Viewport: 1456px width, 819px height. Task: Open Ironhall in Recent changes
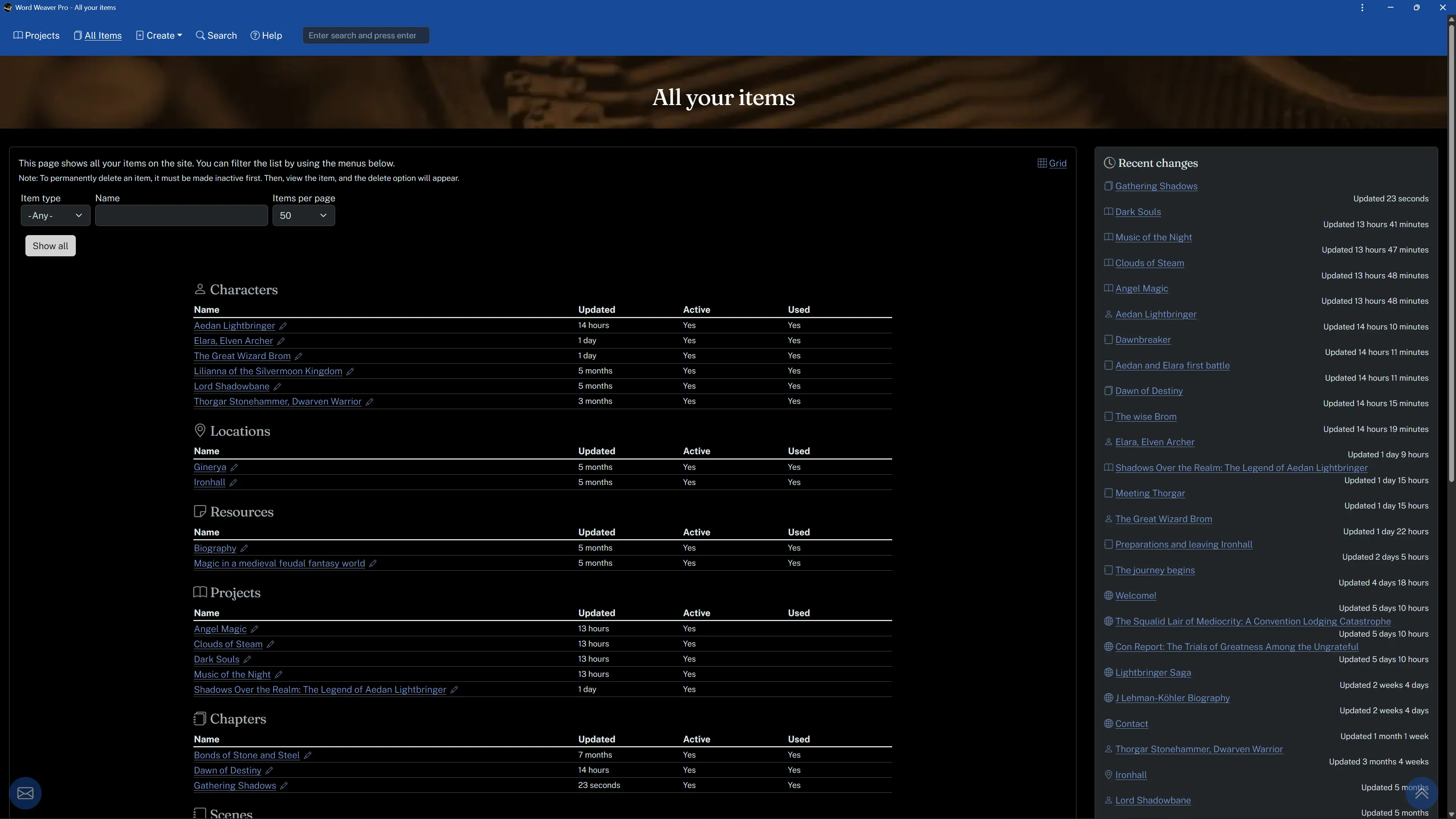1131,775
